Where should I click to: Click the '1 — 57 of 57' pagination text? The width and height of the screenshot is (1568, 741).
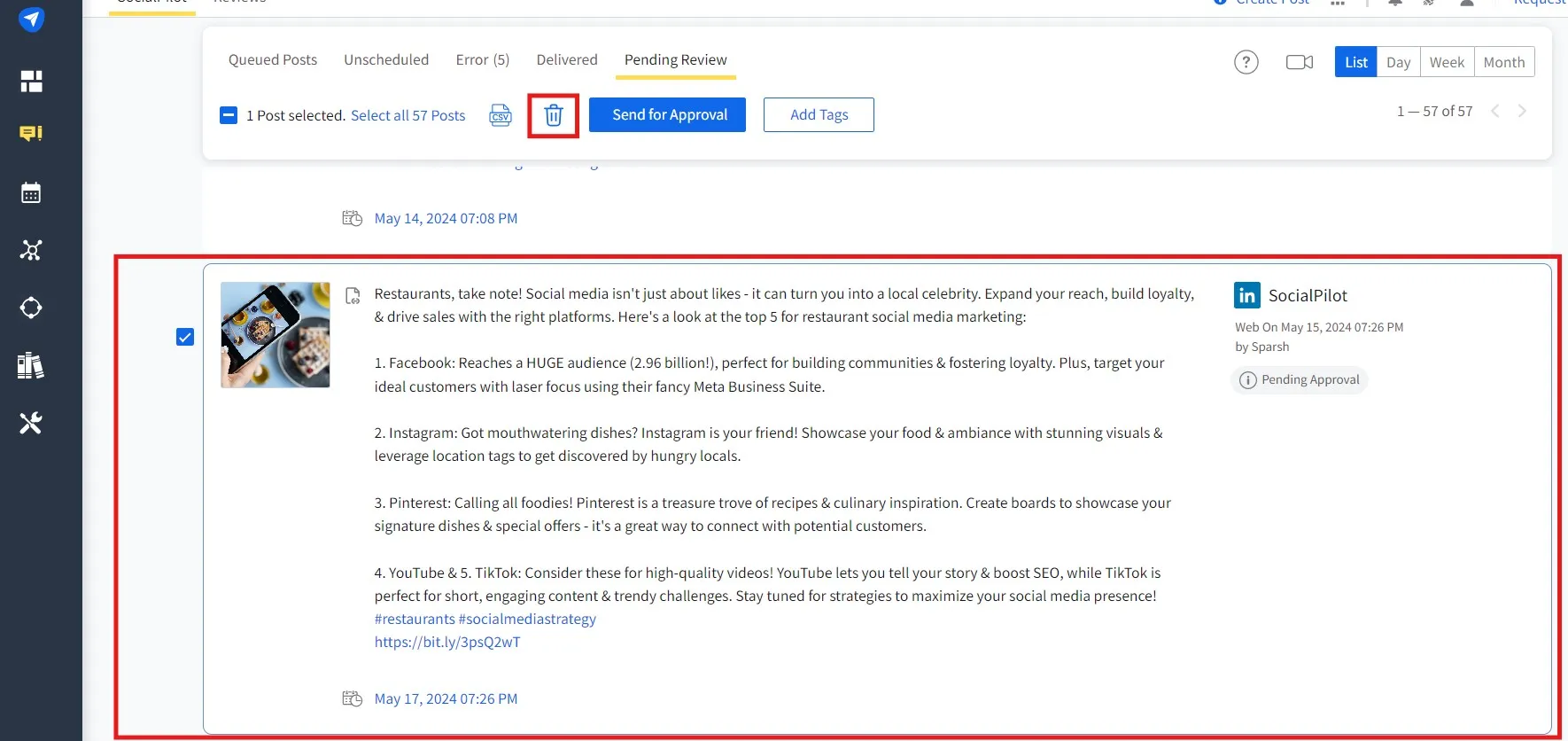click(x=1435, y=111)
